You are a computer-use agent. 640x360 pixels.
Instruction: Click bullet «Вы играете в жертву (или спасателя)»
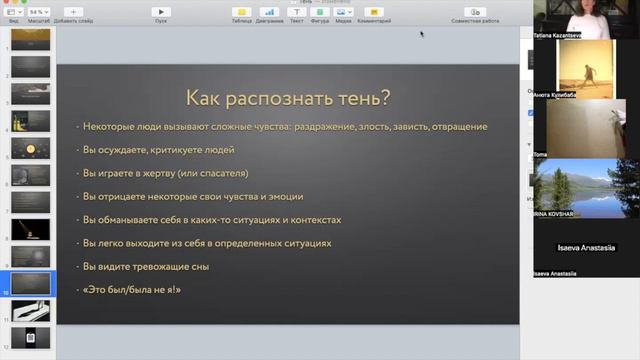(x=165, y=173)
